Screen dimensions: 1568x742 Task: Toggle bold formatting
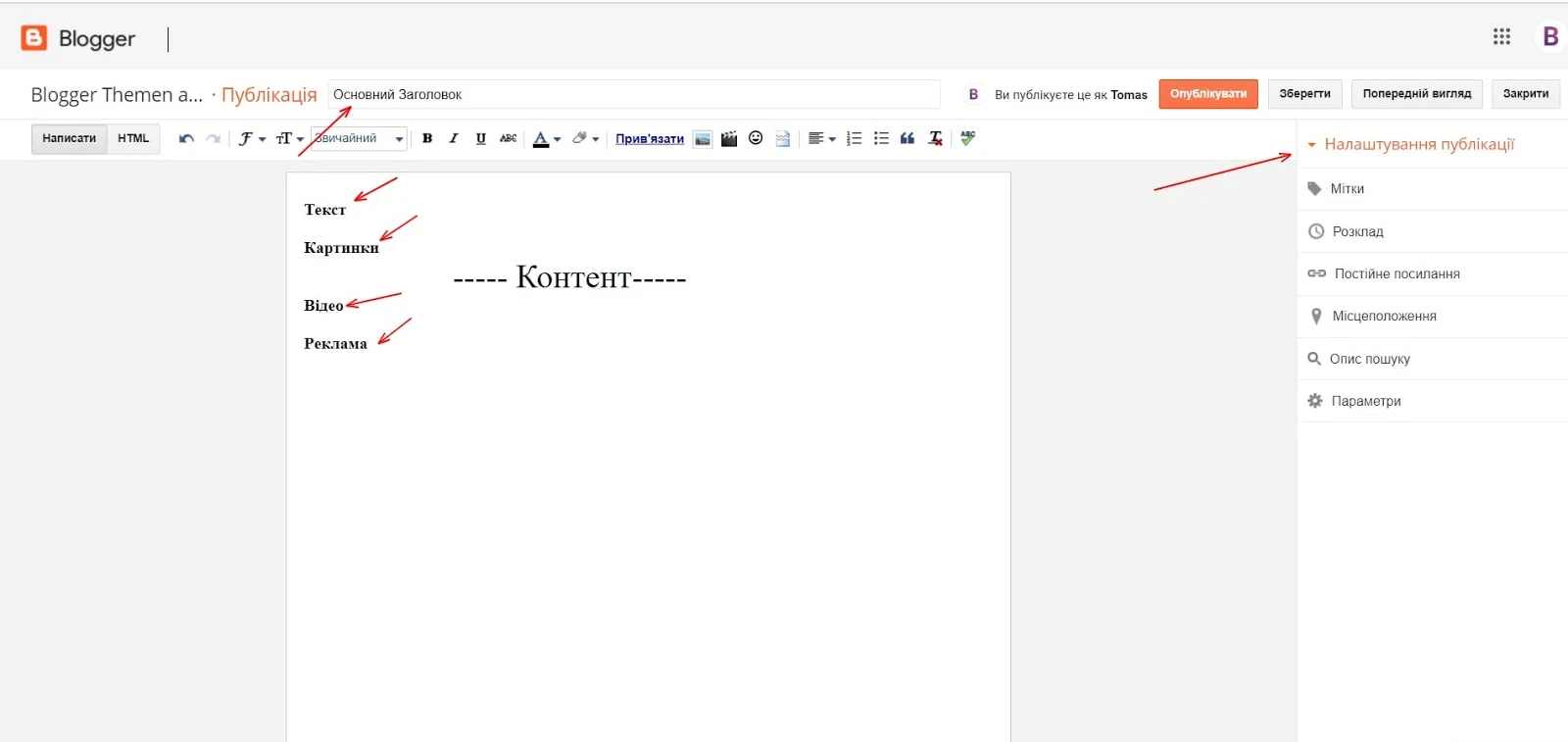pyautogui.click(x=427, y=138)
